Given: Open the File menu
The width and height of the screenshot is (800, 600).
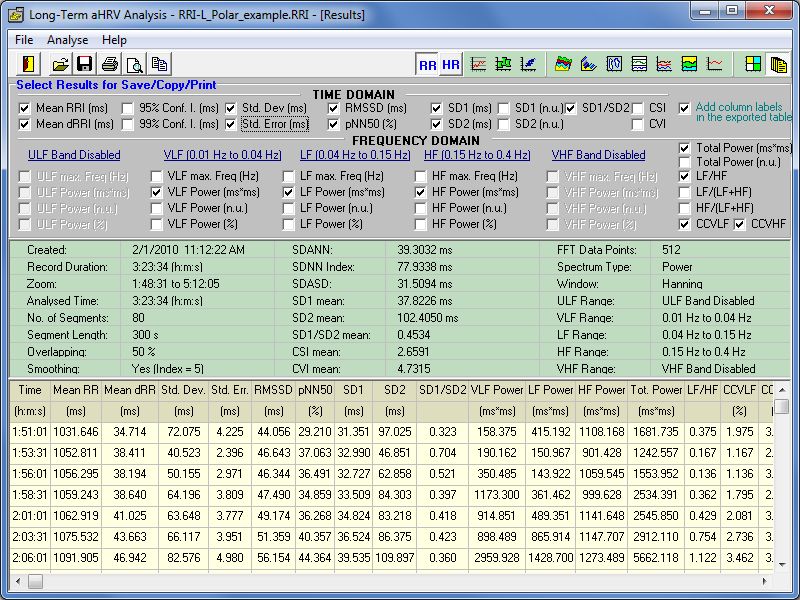Looking at the screenshot, I should pos(24,40).
